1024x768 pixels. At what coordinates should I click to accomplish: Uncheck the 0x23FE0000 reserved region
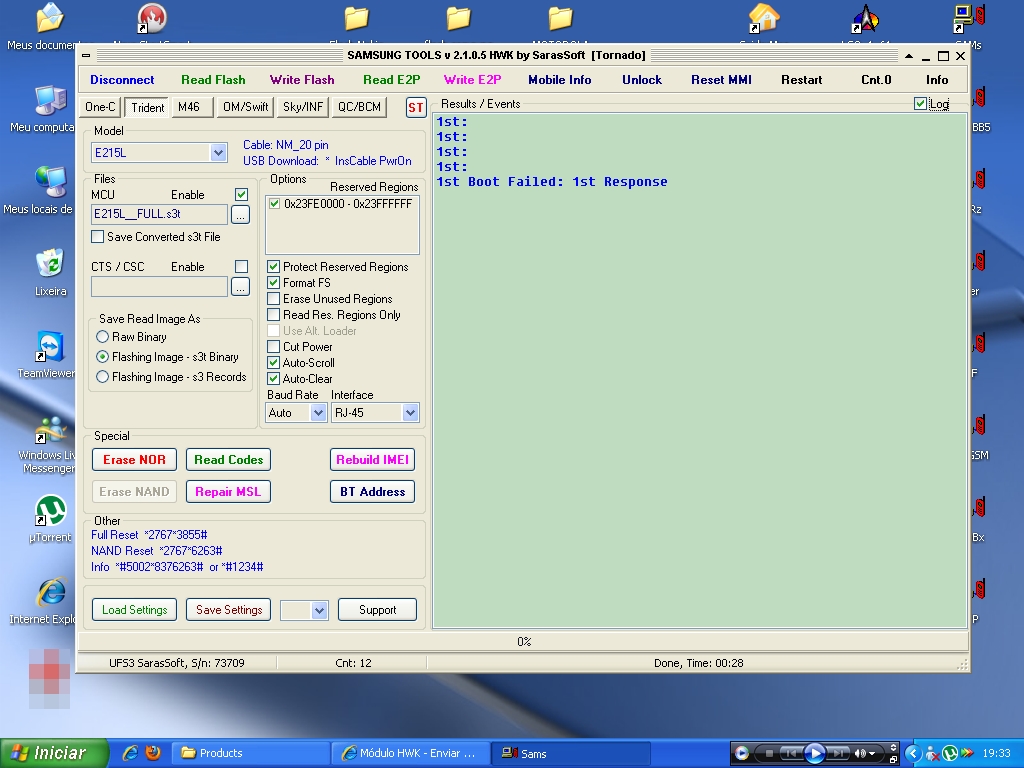point(274,204)
